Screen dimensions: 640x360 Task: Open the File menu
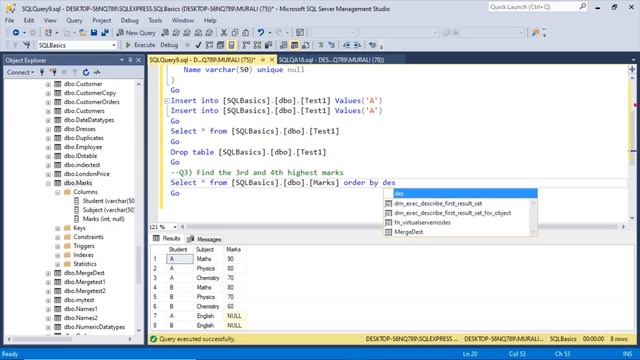[x=9, y=20]
